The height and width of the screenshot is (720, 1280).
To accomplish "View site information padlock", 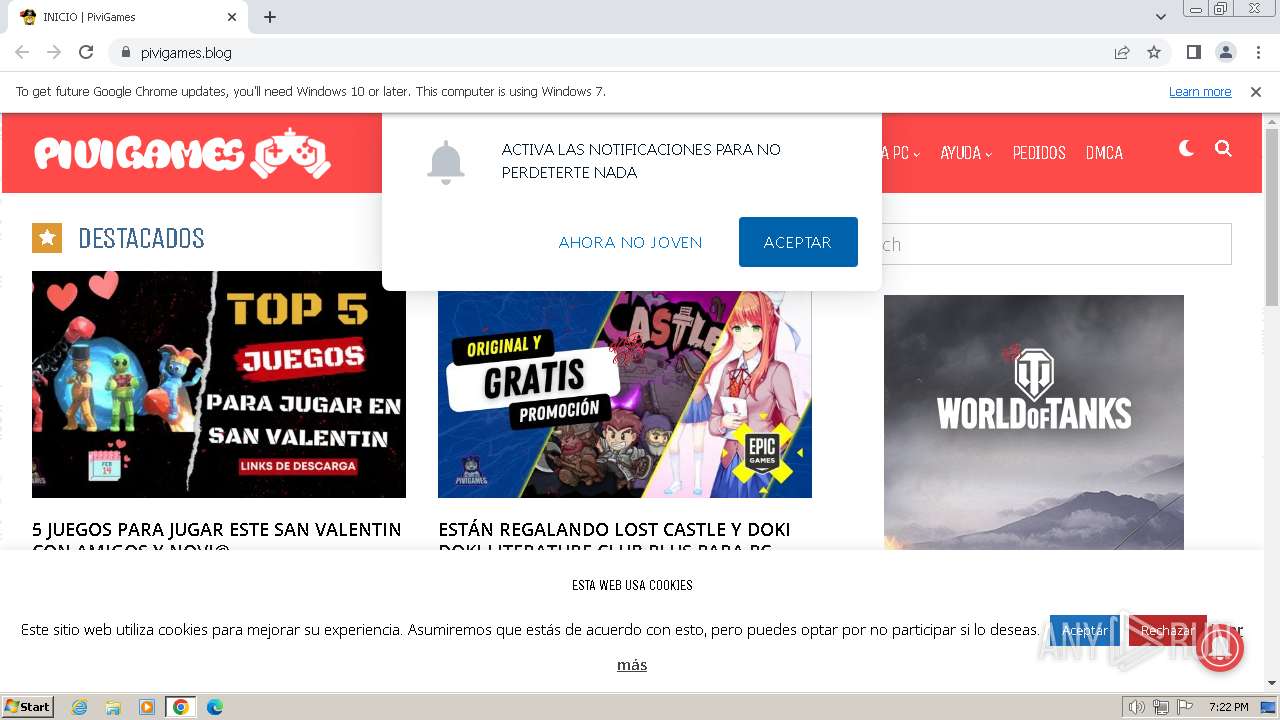I will pos(125,52).
